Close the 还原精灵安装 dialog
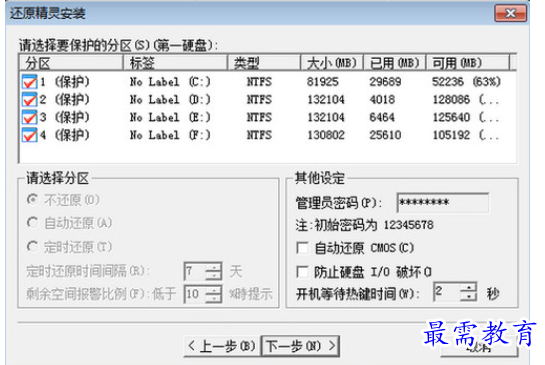The image size is (545, 365). (x=510, y=13)
